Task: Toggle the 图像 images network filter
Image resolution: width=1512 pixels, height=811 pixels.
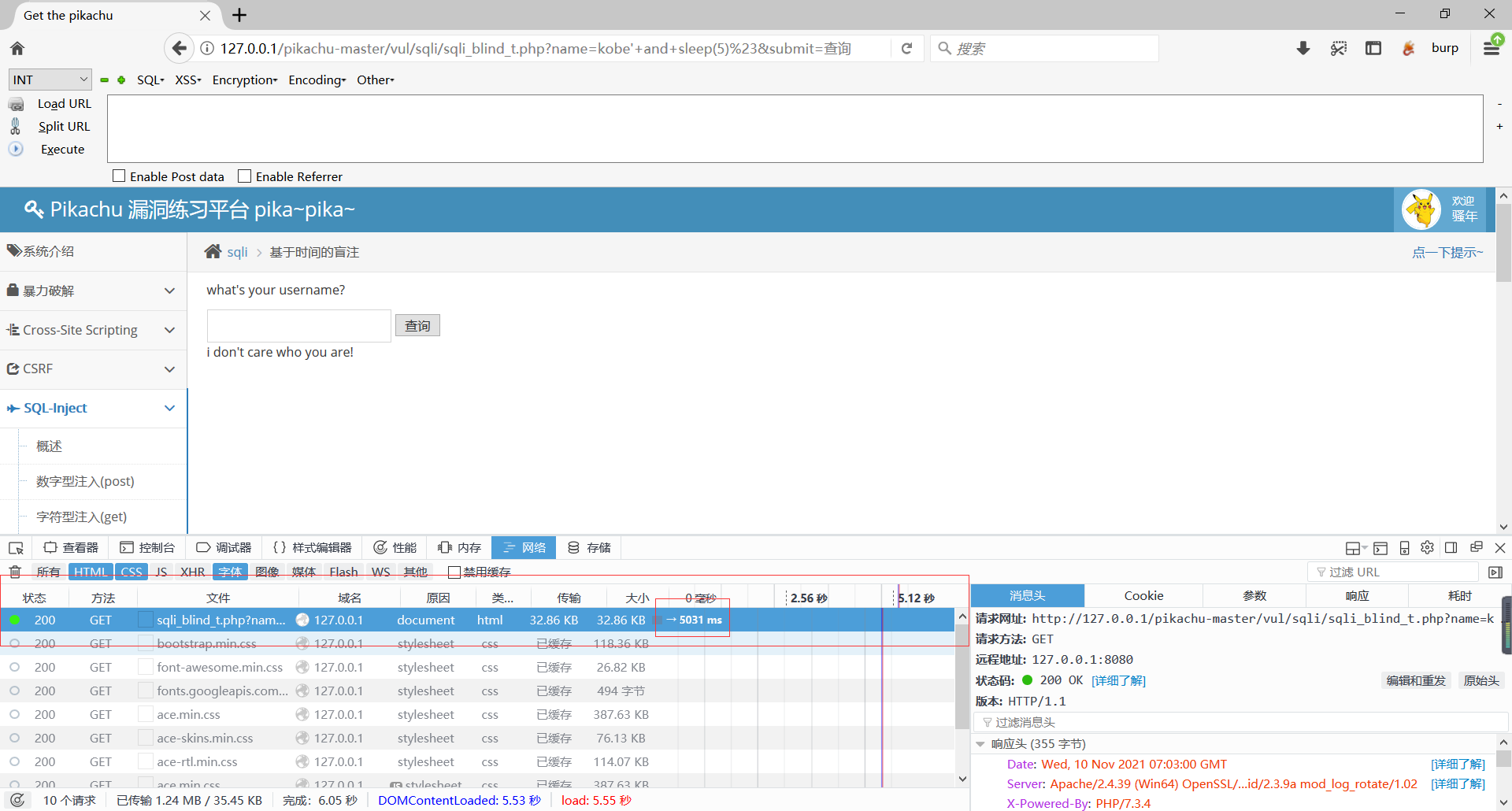Action: pyautogui.click(x=267, y=572)
